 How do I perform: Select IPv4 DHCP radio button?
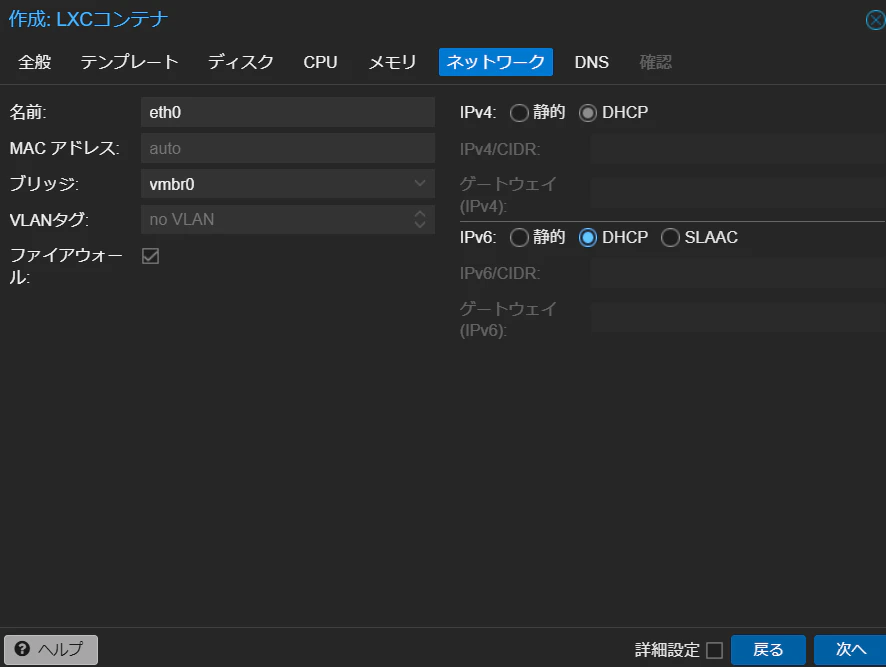pos(588,113)
